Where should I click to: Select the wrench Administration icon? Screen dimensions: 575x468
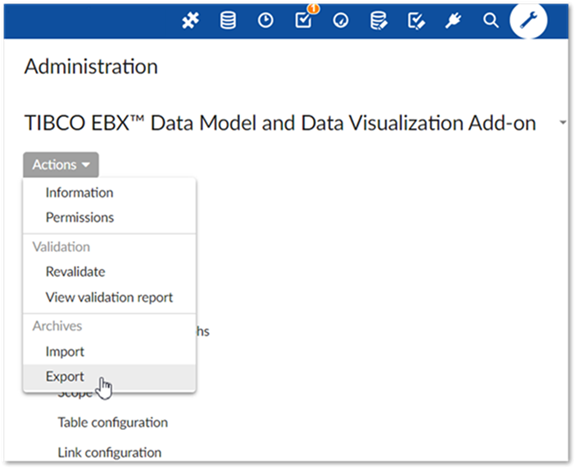pyautogui.click(x=528, y=20)
